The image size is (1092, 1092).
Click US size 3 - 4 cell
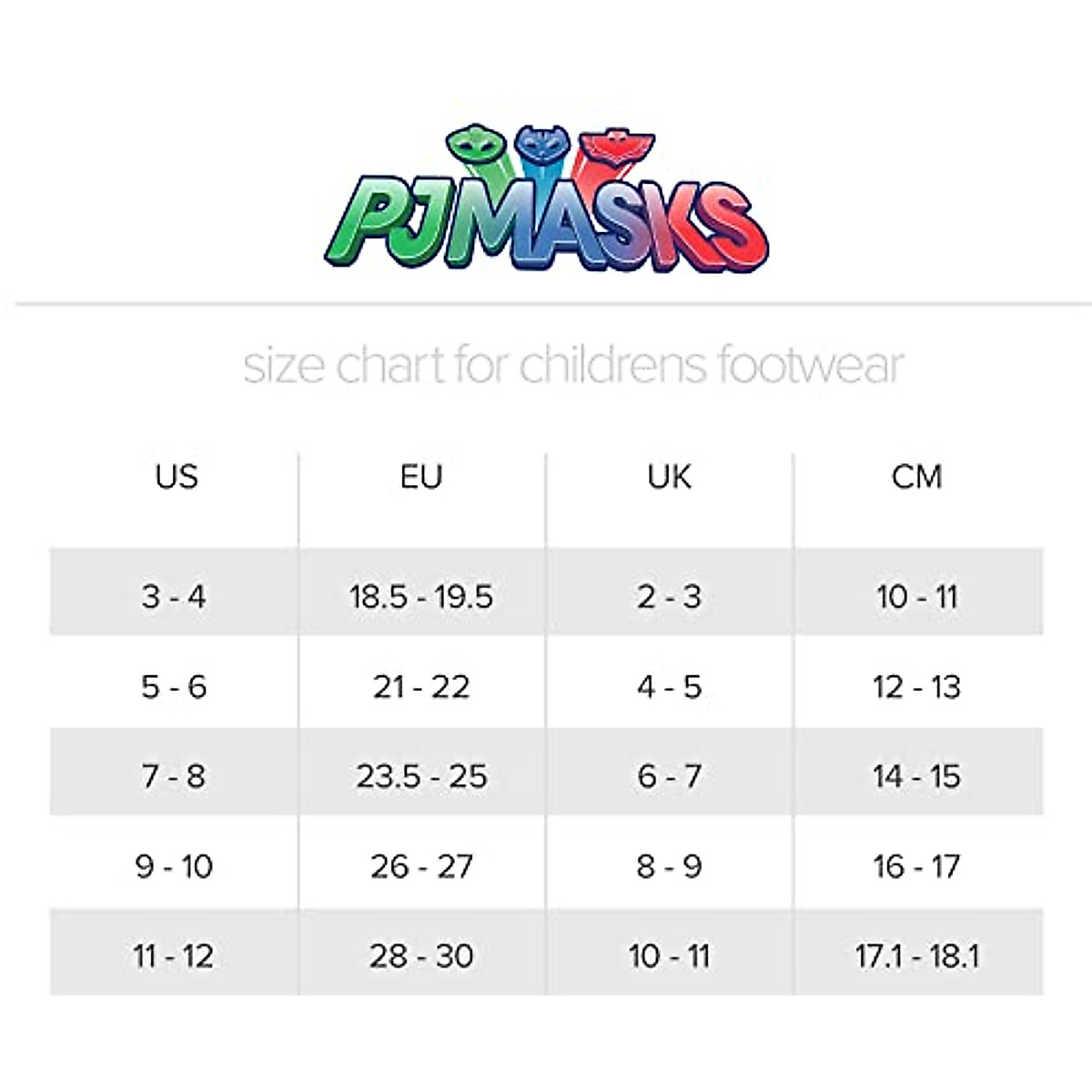click(174, 597)
